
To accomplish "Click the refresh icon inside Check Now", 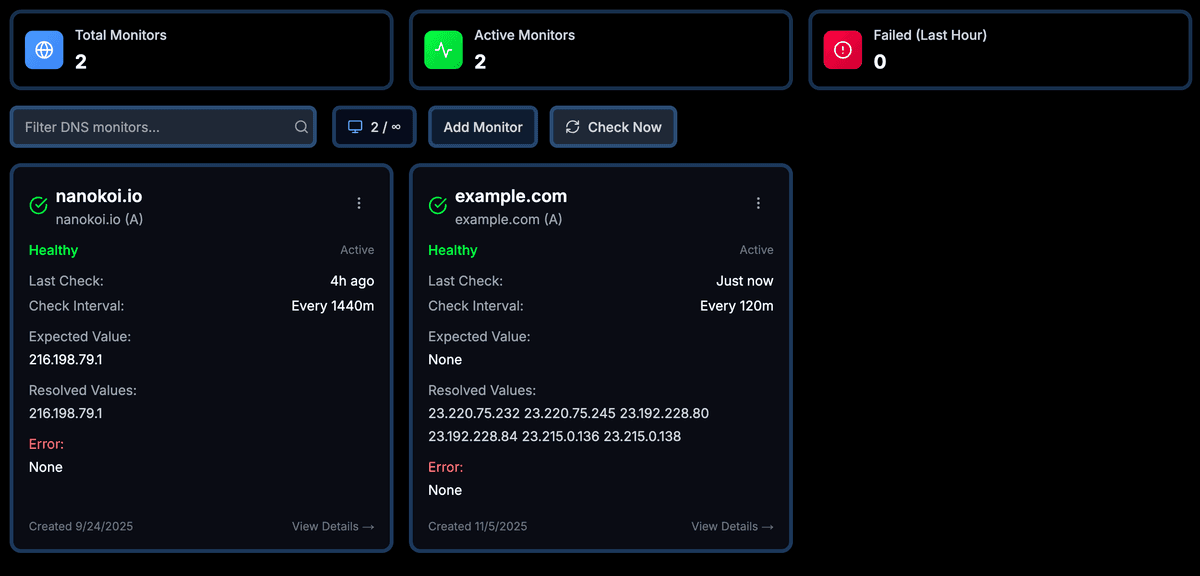I will click(573, 127).
